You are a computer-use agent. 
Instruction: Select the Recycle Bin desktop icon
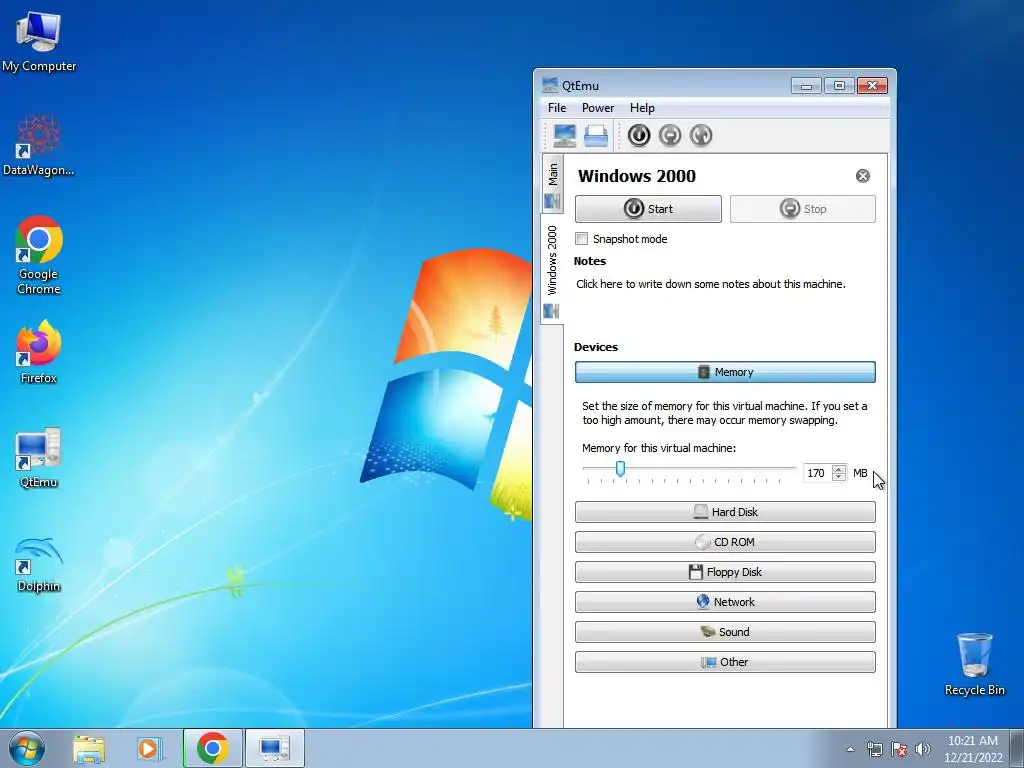click(x=974, y=664)
